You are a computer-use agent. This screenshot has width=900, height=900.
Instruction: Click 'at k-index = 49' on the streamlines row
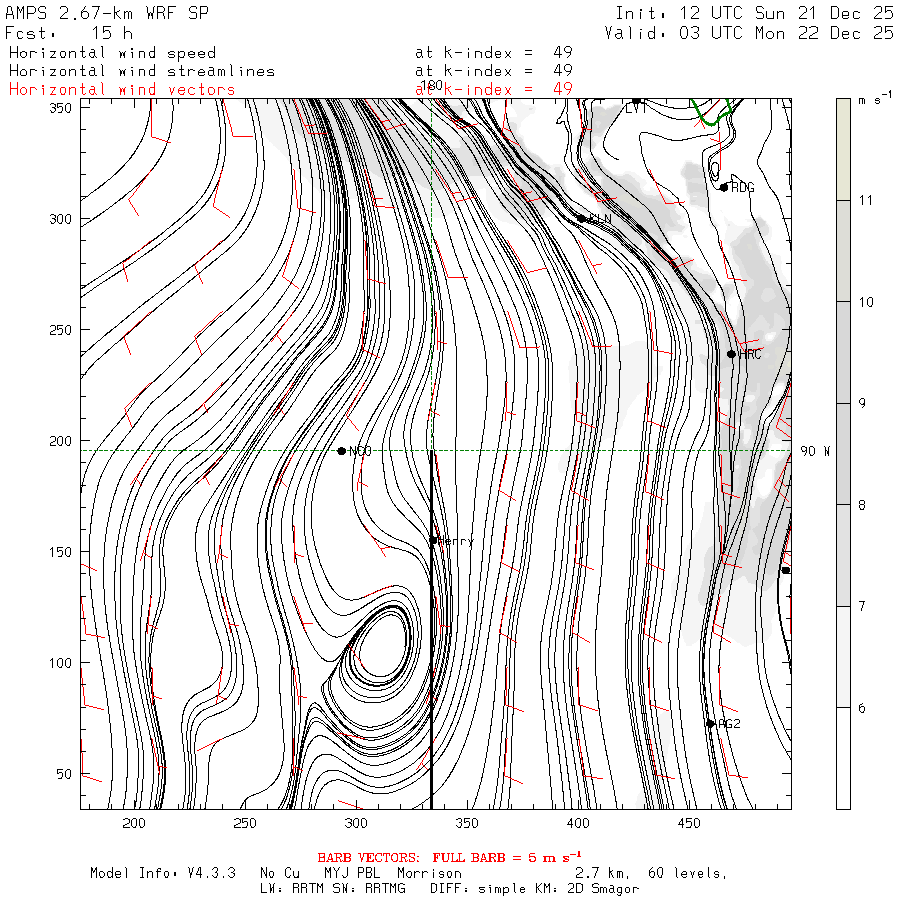click(494, 71)
